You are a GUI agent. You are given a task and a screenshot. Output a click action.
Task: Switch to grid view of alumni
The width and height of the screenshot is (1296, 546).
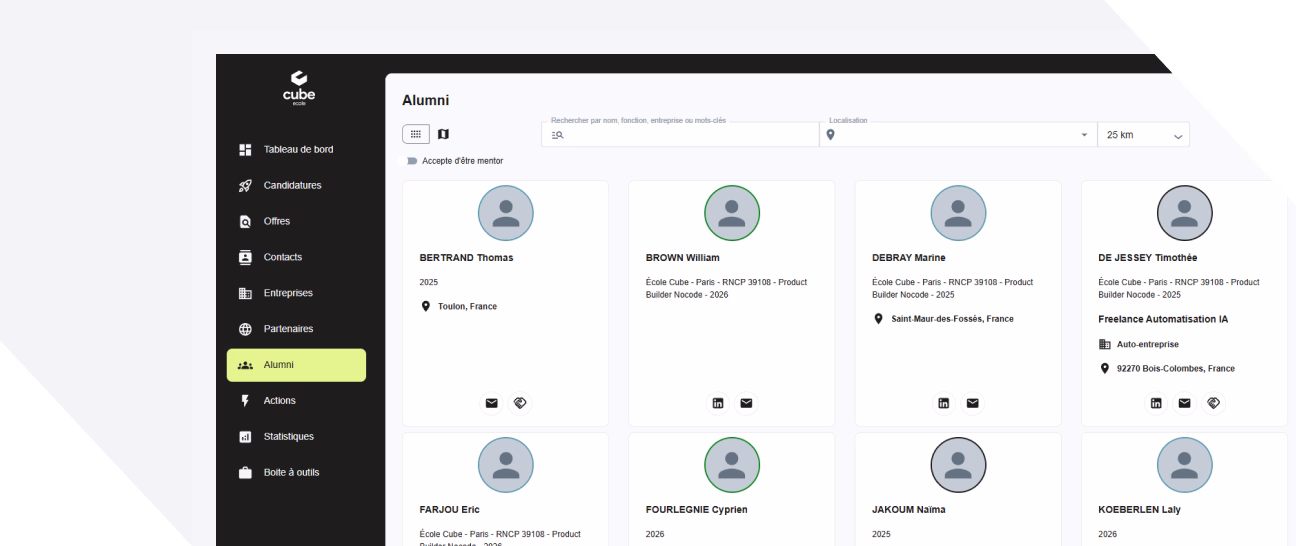(415, 134)
